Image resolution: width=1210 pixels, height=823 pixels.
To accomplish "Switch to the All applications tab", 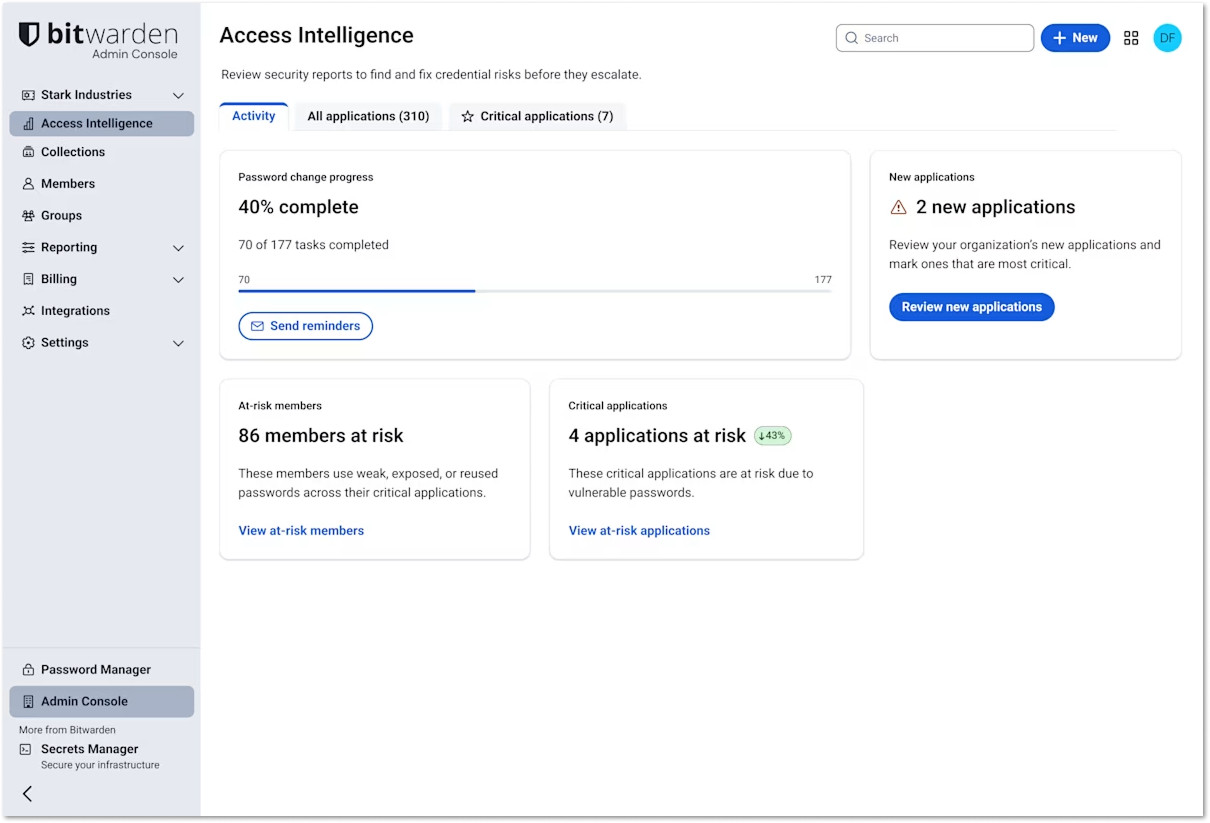I will [368, 116].
